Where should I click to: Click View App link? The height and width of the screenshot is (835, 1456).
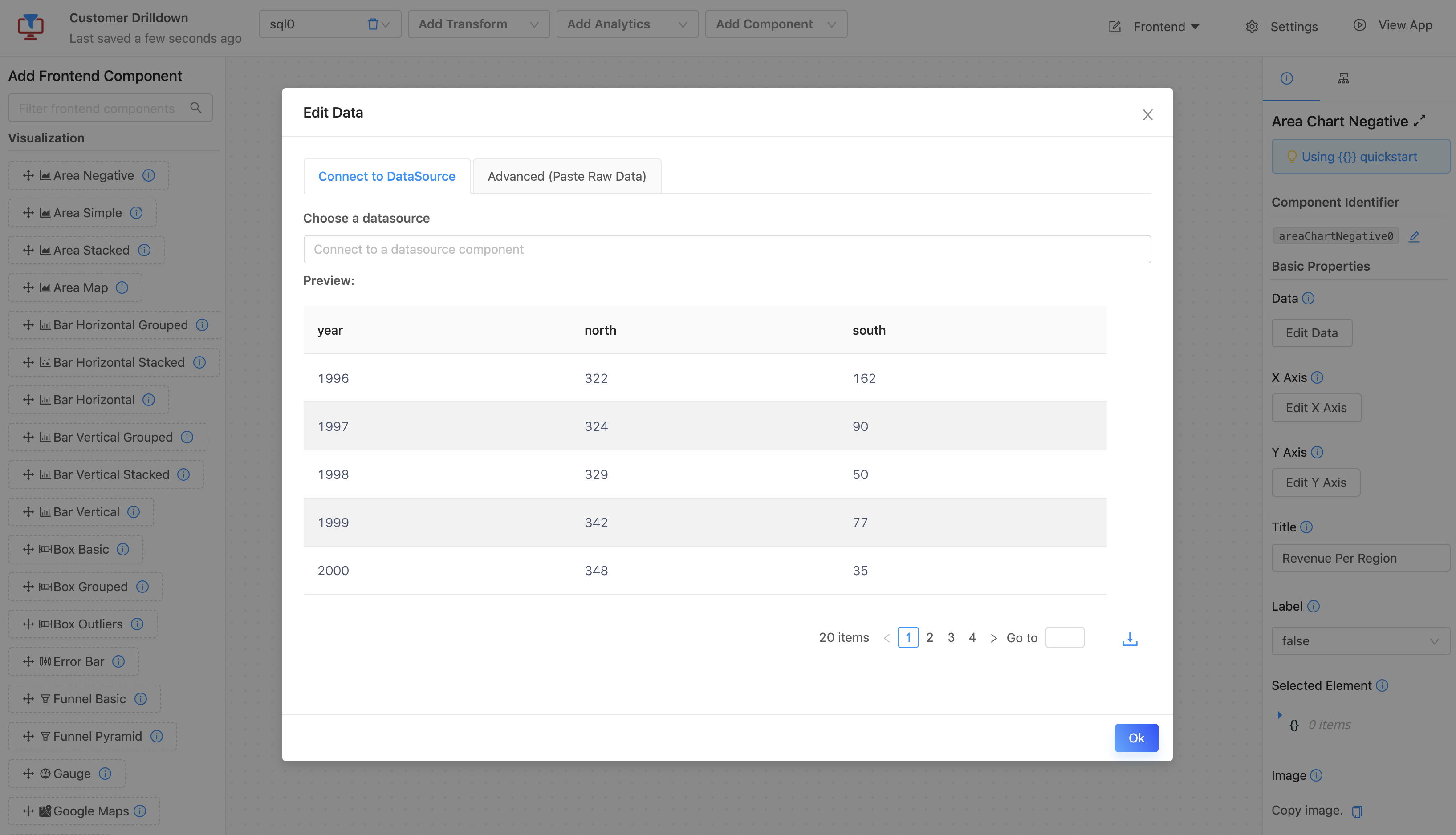pyautogui.click(x=1405, y=24)
